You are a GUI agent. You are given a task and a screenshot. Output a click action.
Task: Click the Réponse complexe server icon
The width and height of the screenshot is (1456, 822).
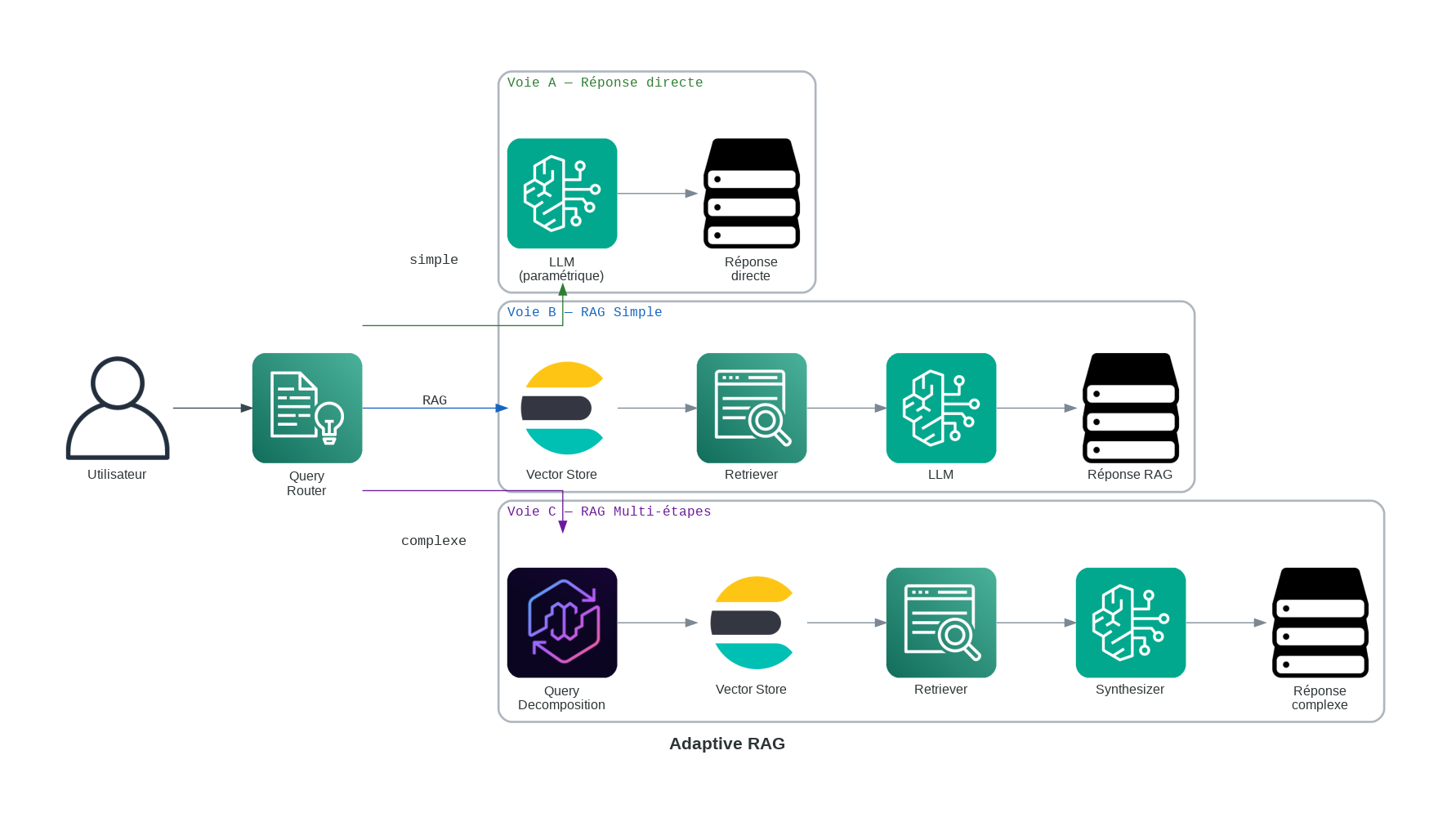tap(1320, 623)
